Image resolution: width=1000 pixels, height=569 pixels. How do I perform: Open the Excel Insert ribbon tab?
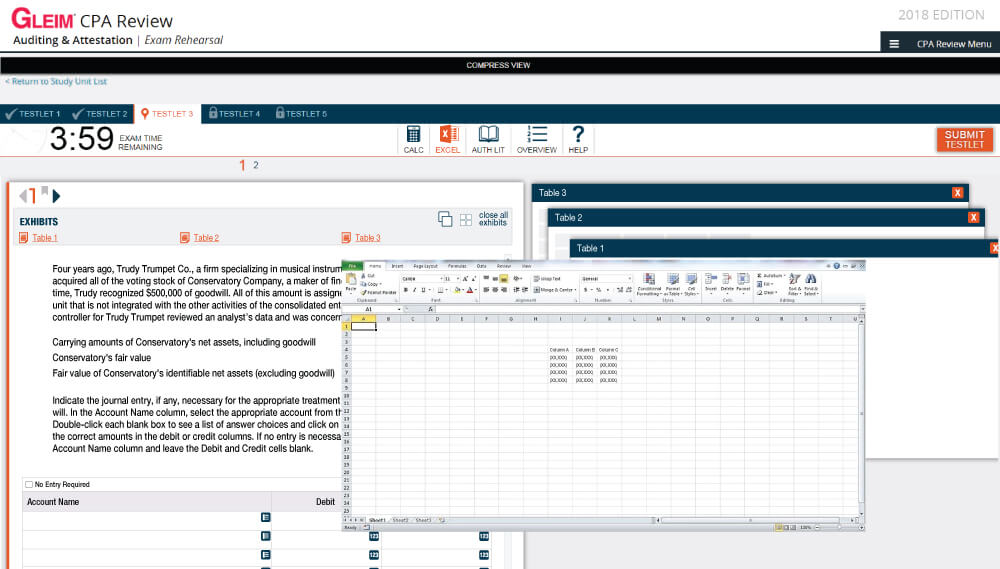pos(397,266)
